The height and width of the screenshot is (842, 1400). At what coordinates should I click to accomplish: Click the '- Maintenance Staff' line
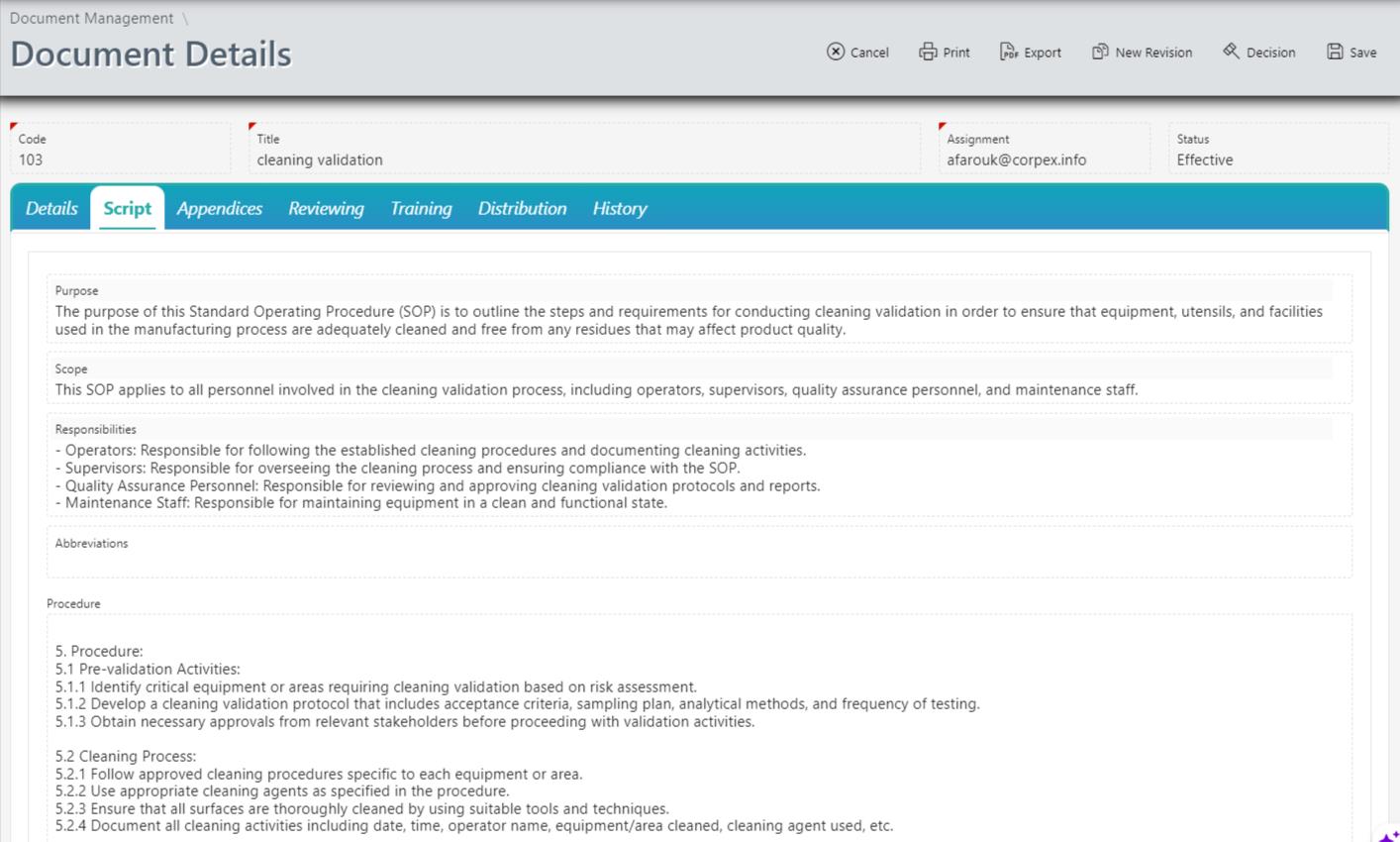361,502
